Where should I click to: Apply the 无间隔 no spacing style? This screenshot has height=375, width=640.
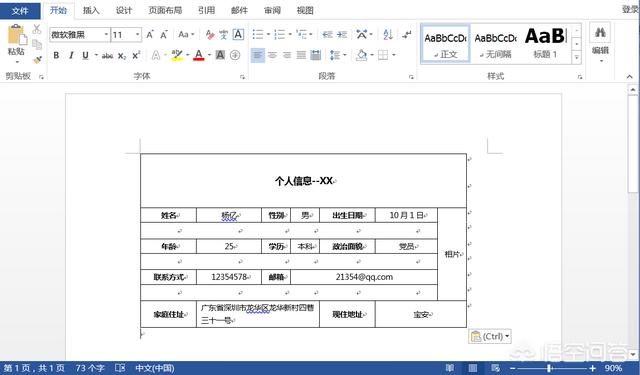(496, 44)
